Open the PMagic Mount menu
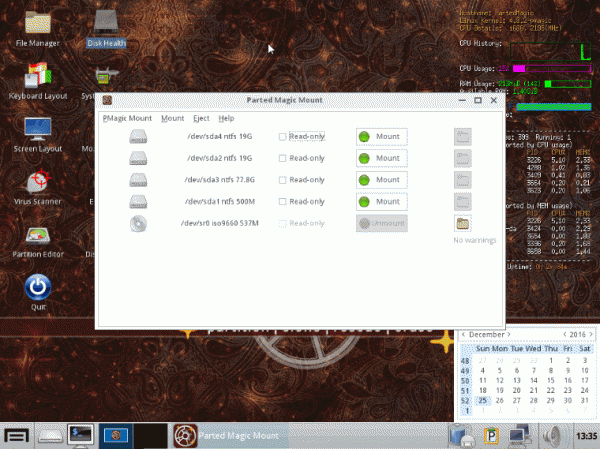This screenshot has height=449, width=600. [x=127, y=118]
